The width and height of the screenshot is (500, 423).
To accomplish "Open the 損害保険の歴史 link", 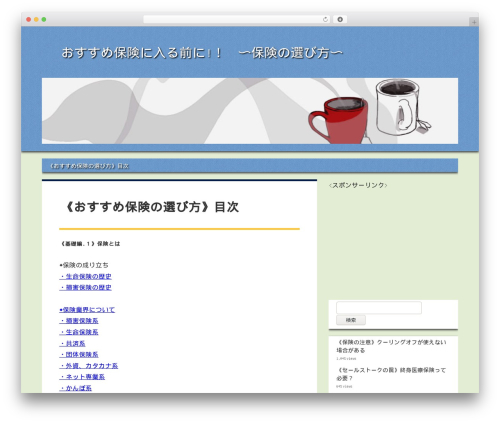I will [x=85, y=287].
